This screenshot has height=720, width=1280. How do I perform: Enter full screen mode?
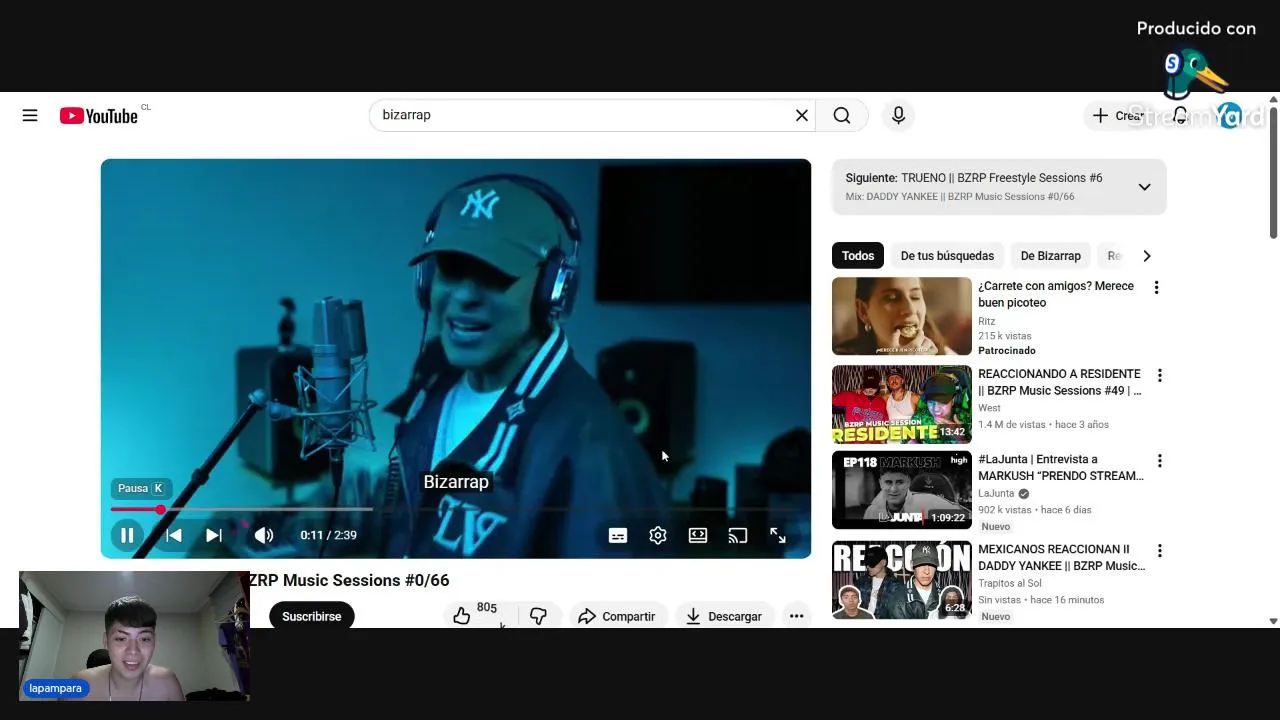pos(778,535)
